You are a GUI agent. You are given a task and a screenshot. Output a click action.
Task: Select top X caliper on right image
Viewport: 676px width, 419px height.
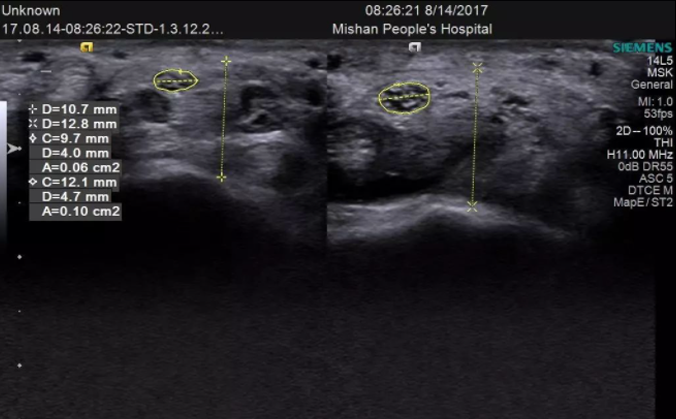point(478,67)
